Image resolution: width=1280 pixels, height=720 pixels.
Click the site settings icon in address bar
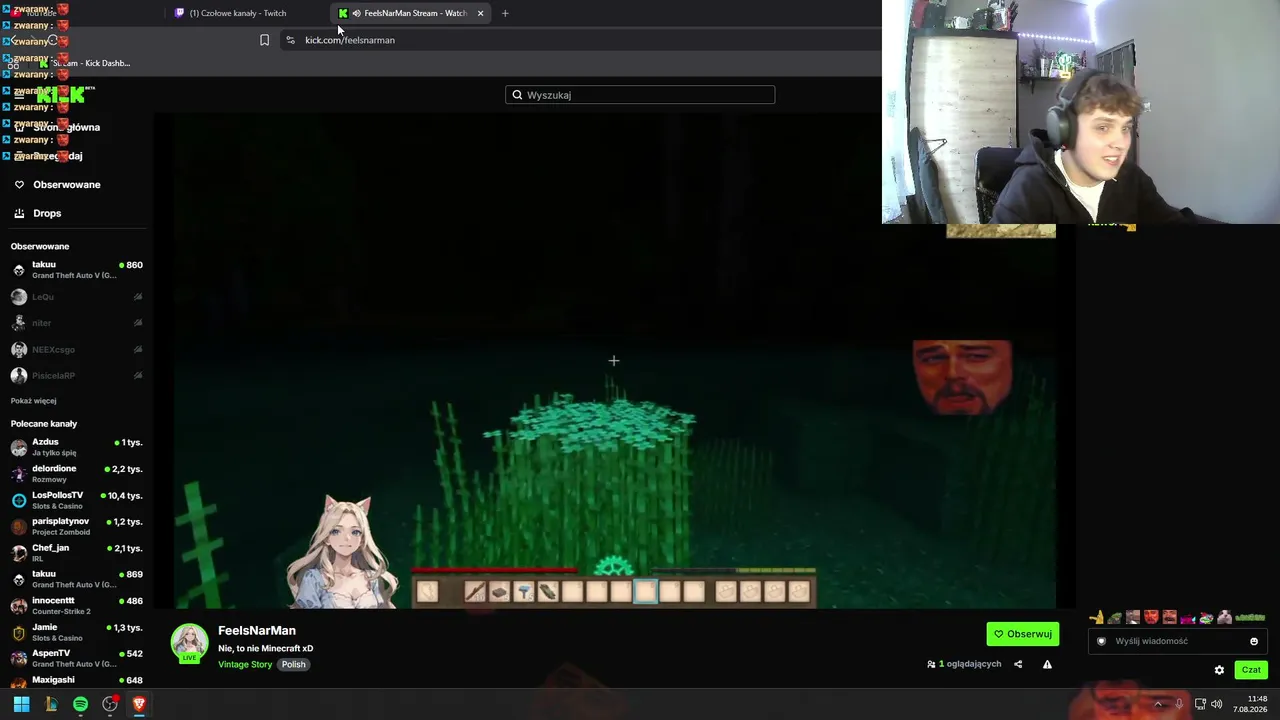point(290,40)
